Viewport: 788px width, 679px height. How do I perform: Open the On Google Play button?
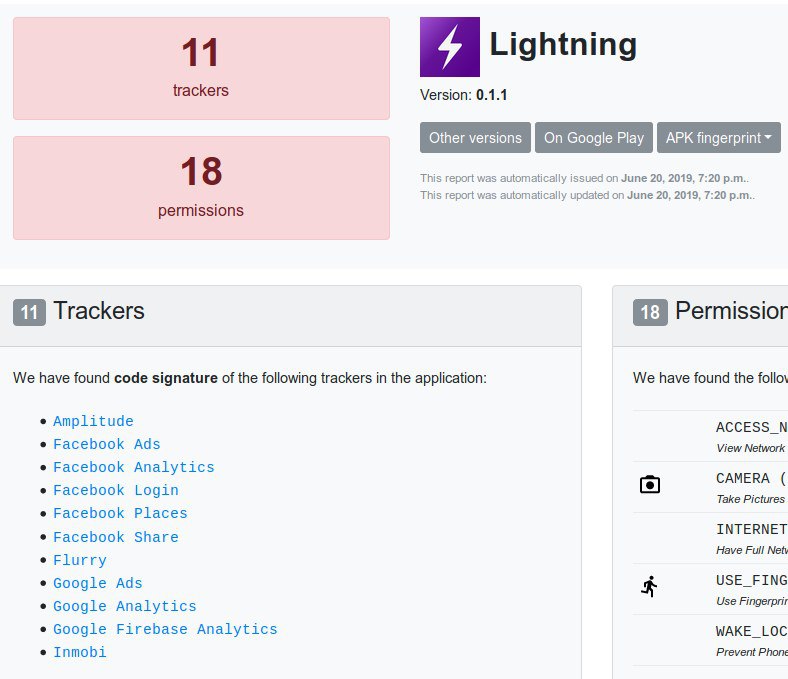click(x=594, y=138)
